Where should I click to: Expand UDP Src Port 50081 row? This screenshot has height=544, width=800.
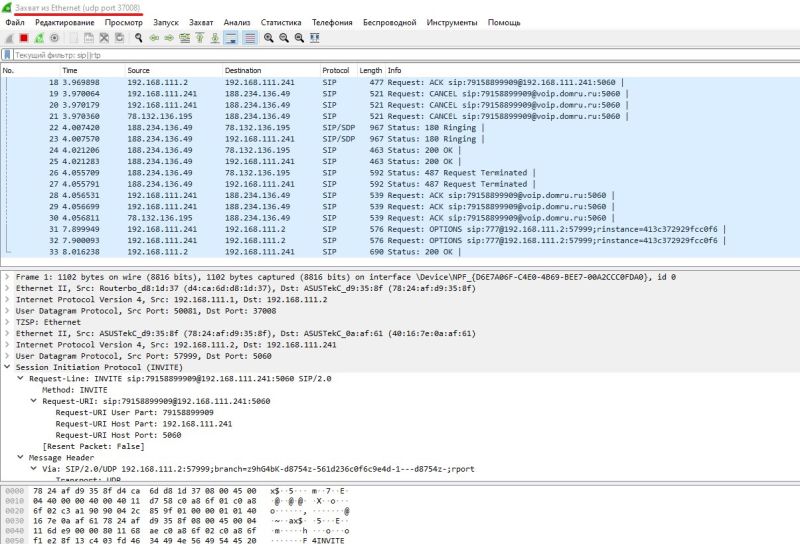point(7,311)
